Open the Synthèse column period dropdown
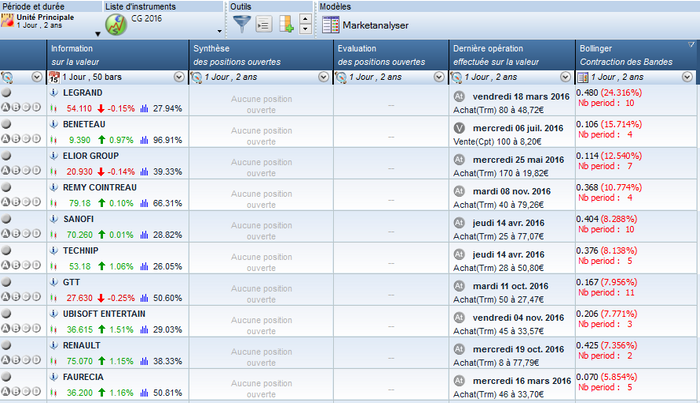Viewport: 700px width, 403px height. point(324,77)
